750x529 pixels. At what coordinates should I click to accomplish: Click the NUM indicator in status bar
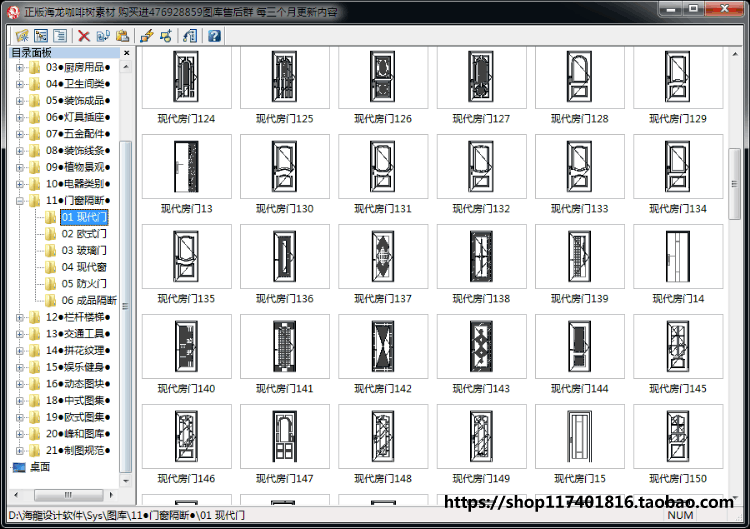[680, 515]
